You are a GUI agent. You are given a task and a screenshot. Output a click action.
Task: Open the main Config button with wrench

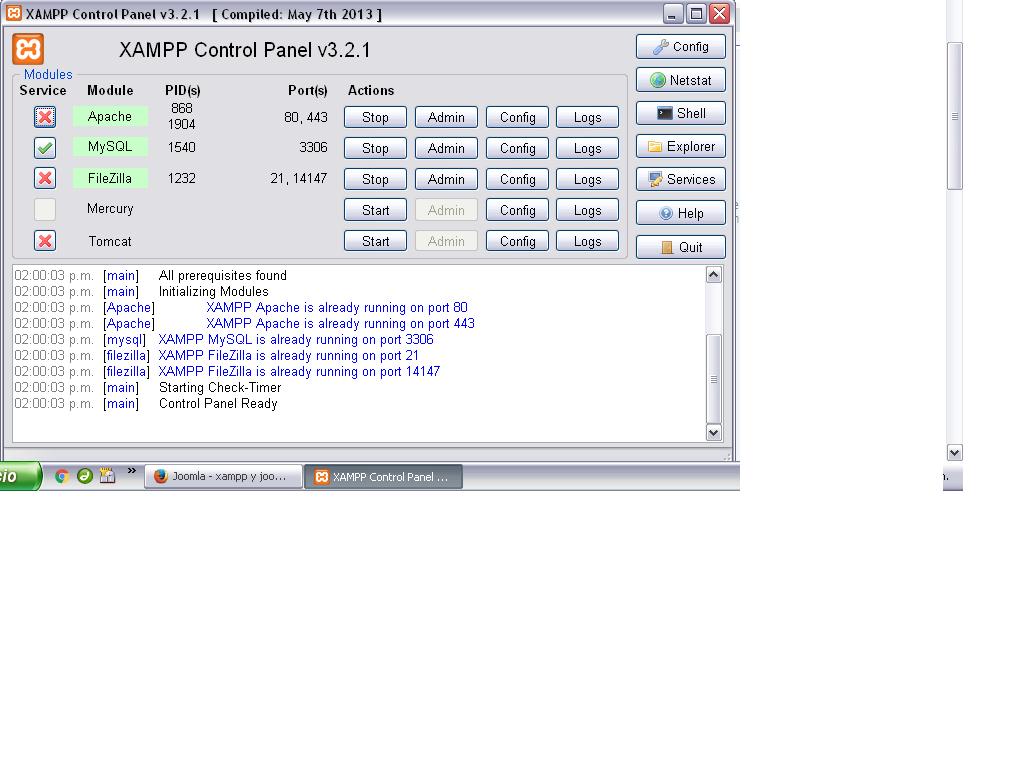[680, 46]
